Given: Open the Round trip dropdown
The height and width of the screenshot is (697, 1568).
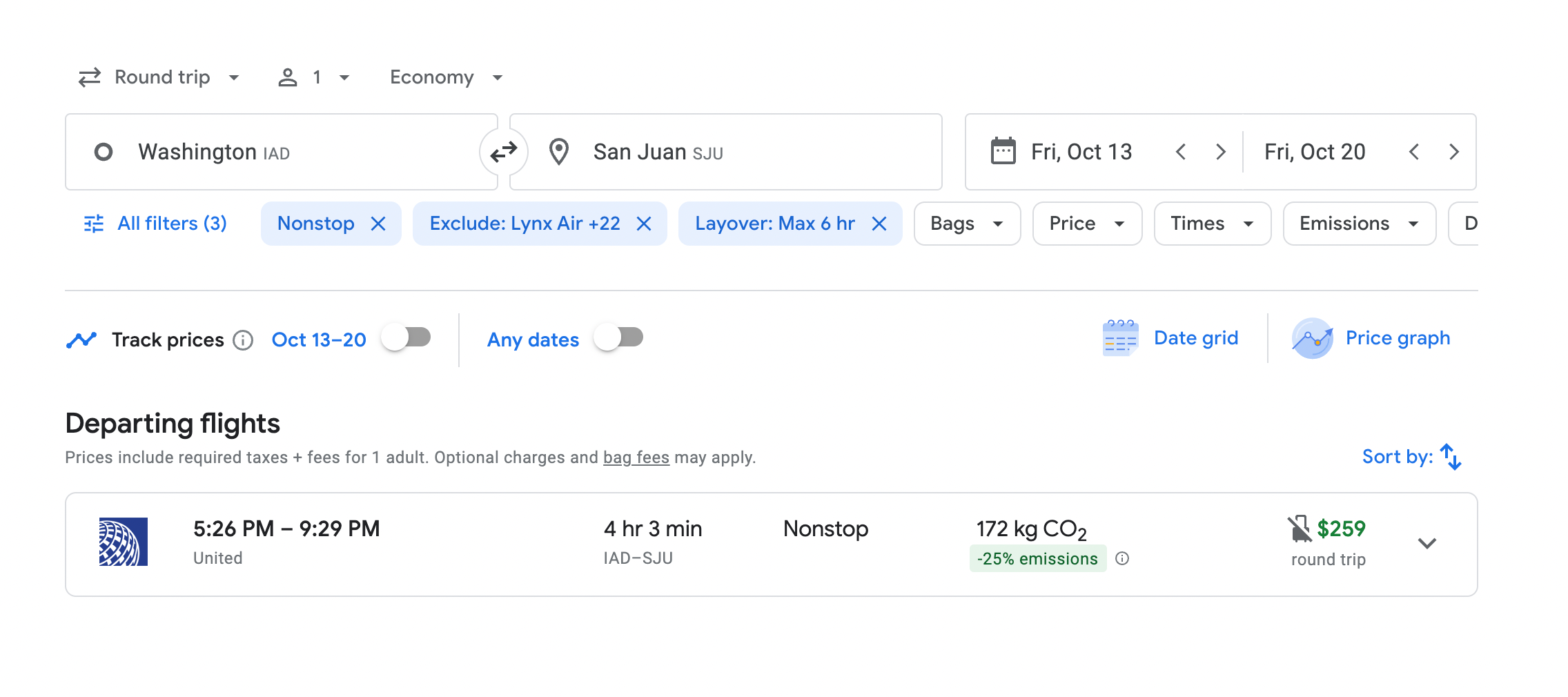Looking at the screenshot, I should [x=159, y=77].
